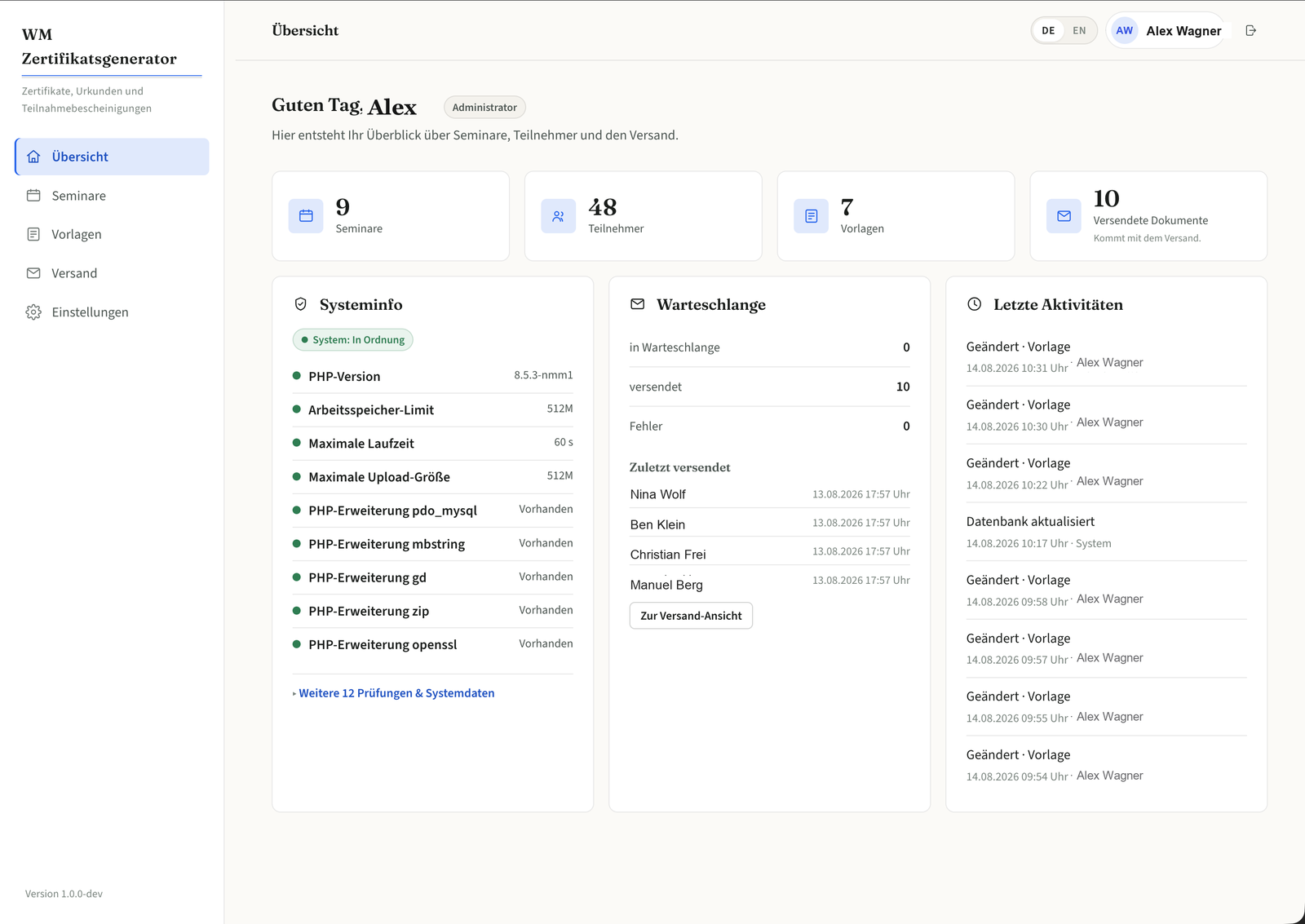Click the Administrator role badge
1305x924 pixels.
[x=484, y=108]
